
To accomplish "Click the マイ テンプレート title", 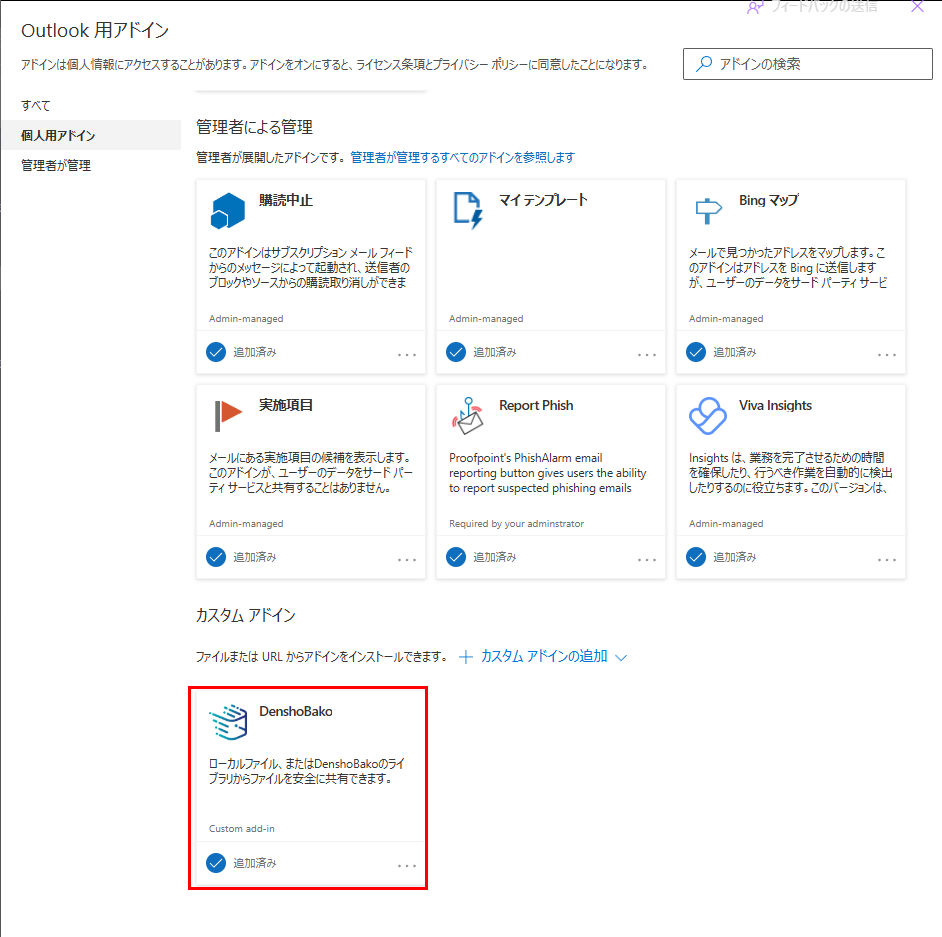I will click(543, 200).
